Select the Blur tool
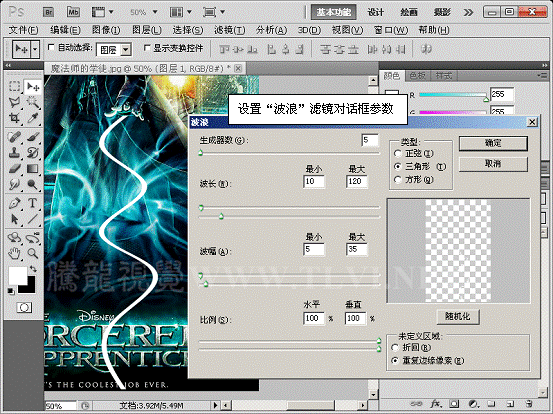The width and height of the screenshot is (553, 414). (14, 184)
